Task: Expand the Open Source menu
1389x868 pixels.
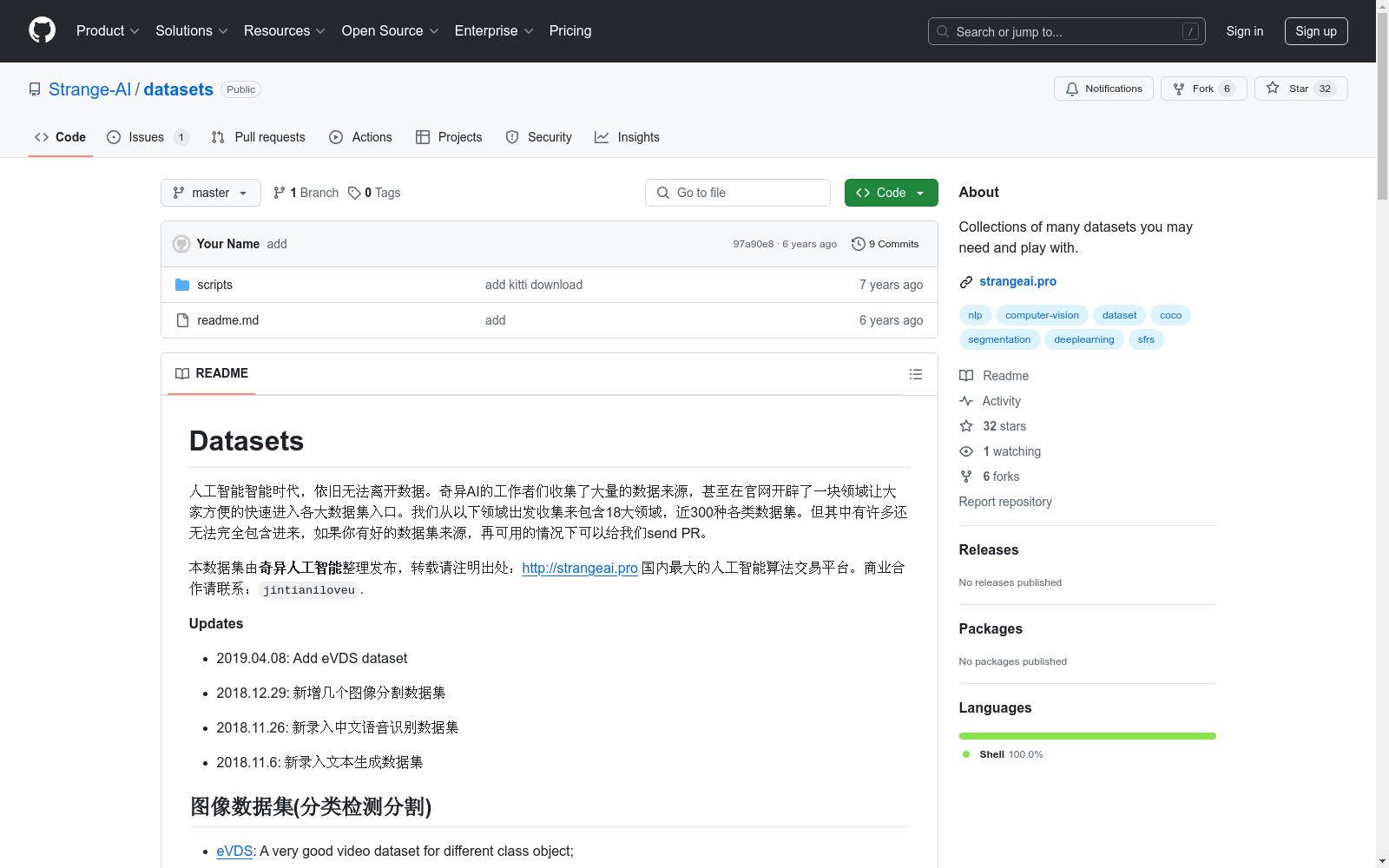Action: 391,30
